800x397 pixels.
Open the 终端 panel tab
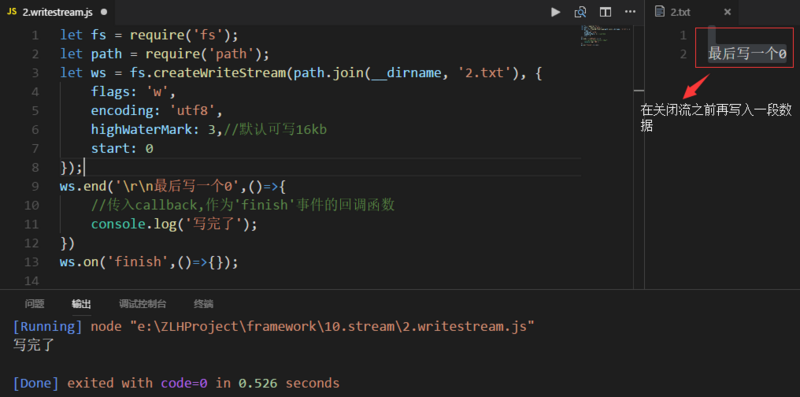coord(203,304)
